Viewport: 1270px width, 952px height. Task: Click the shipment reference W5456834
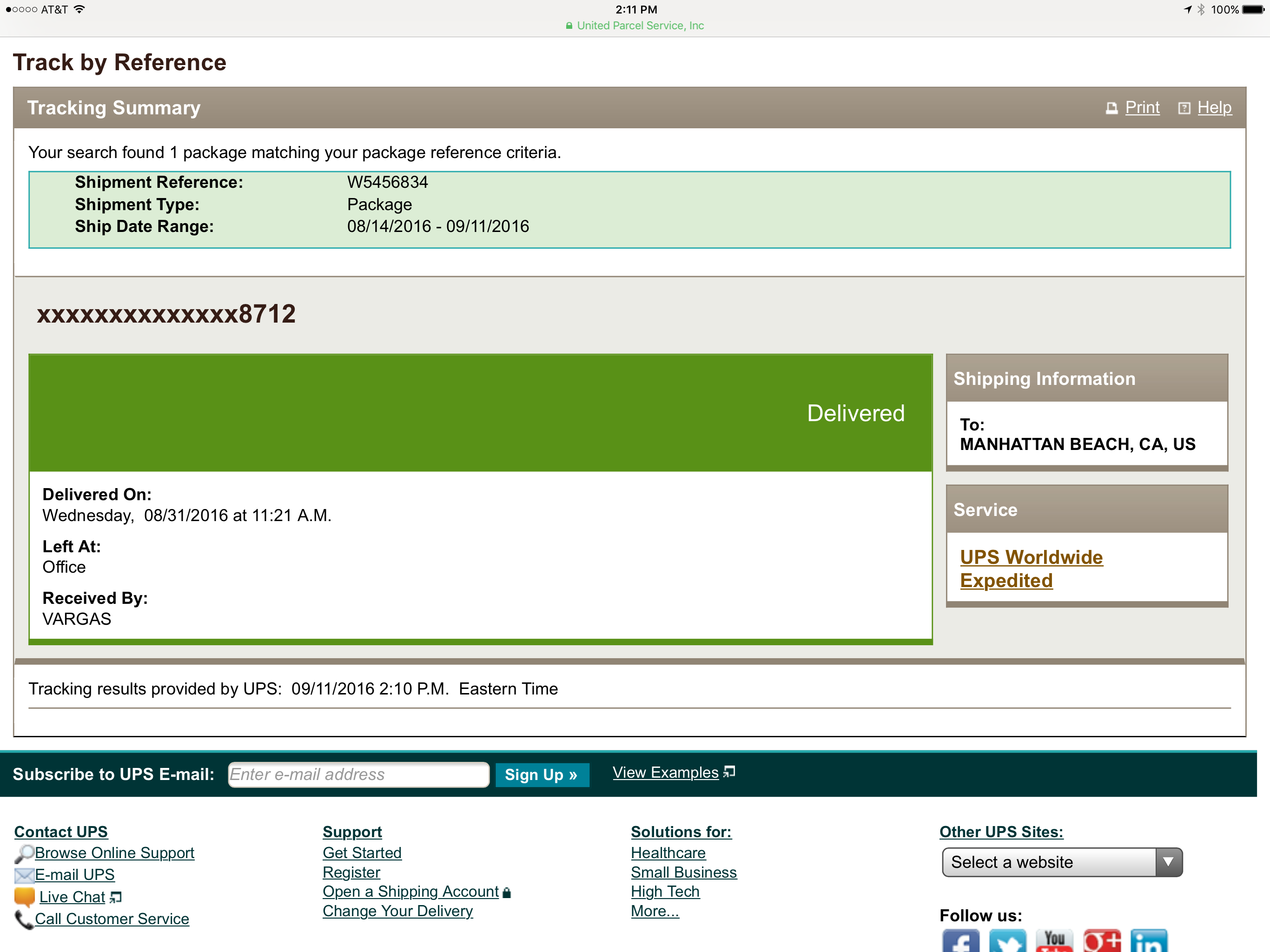pos(388,182)
